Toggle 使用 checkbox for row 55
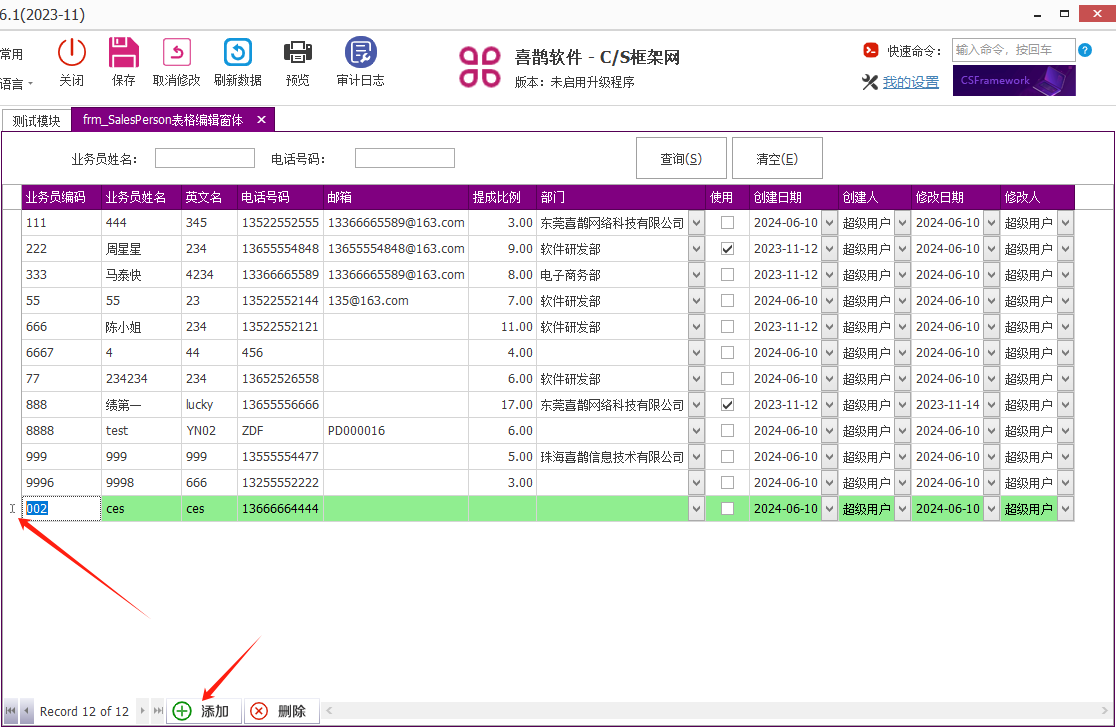The height and width of the screenshot is (728, 1116). [727, 300]
